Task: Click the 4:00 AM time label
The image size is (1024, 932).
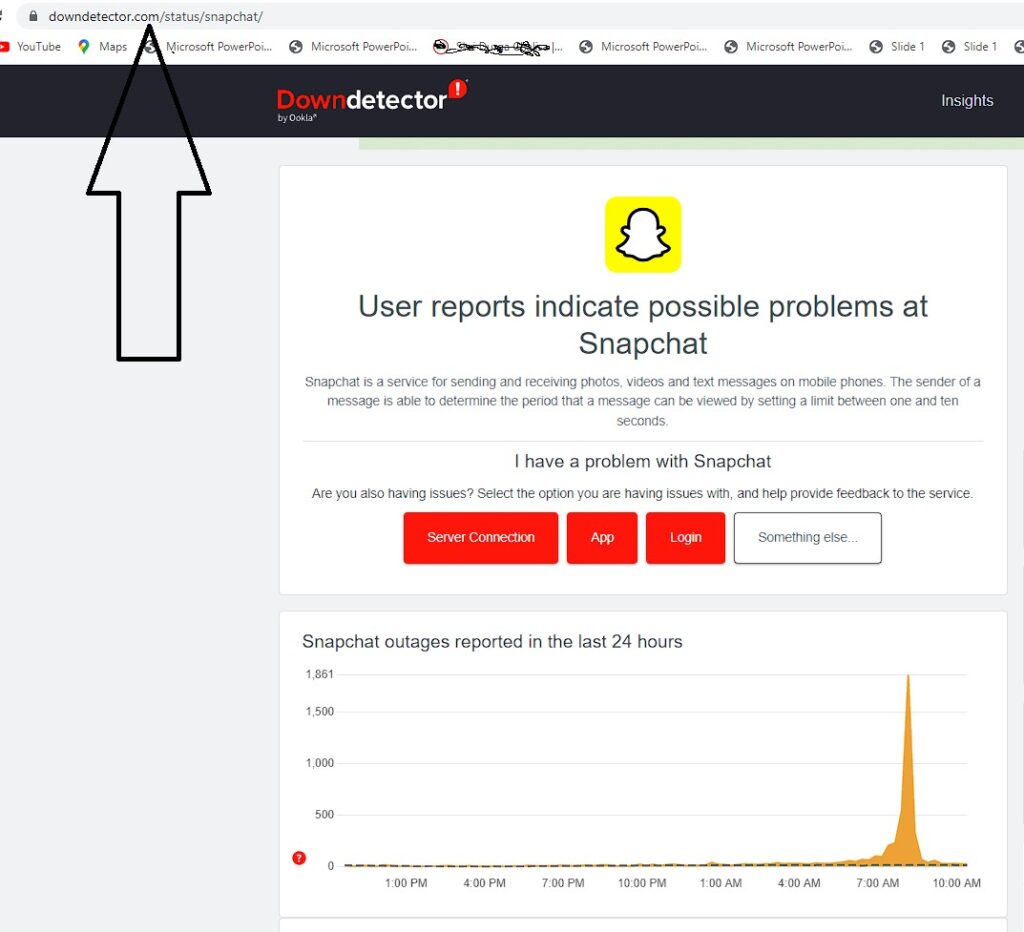Action: point(799,883)
